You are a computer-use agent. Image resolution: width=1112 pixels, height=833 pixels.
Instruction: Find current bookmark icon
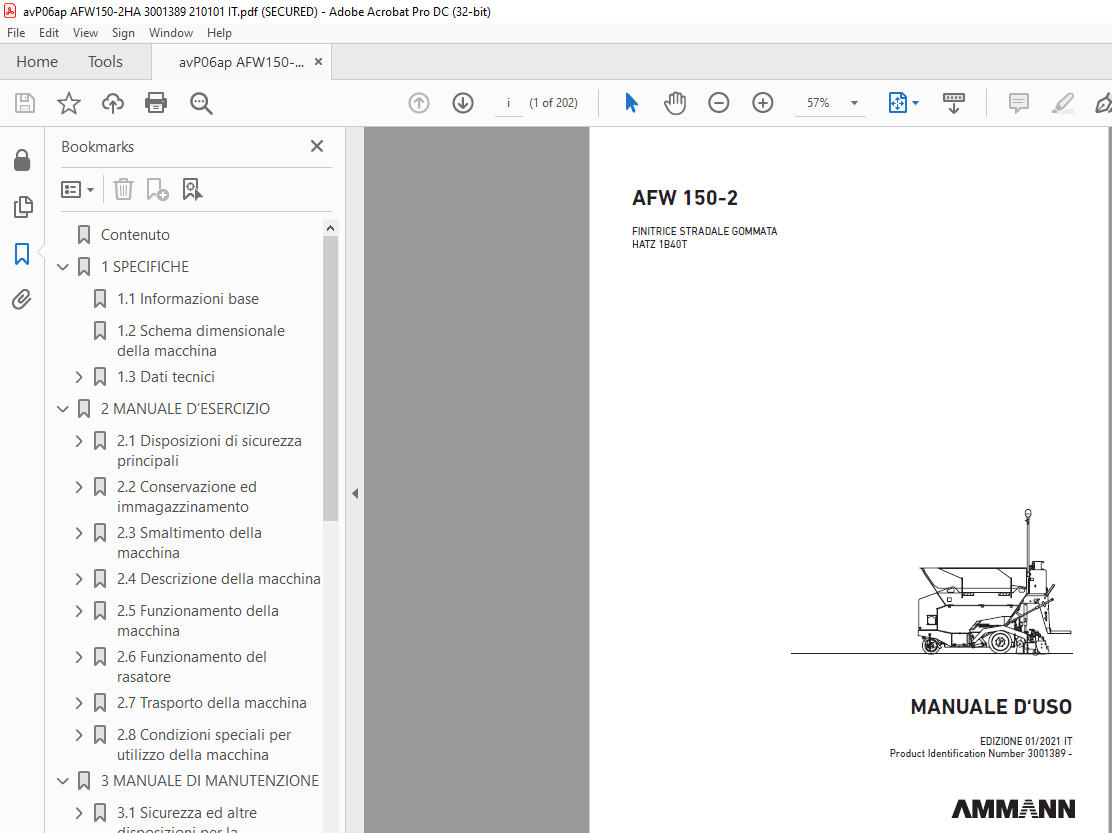(x=192, y=189)
